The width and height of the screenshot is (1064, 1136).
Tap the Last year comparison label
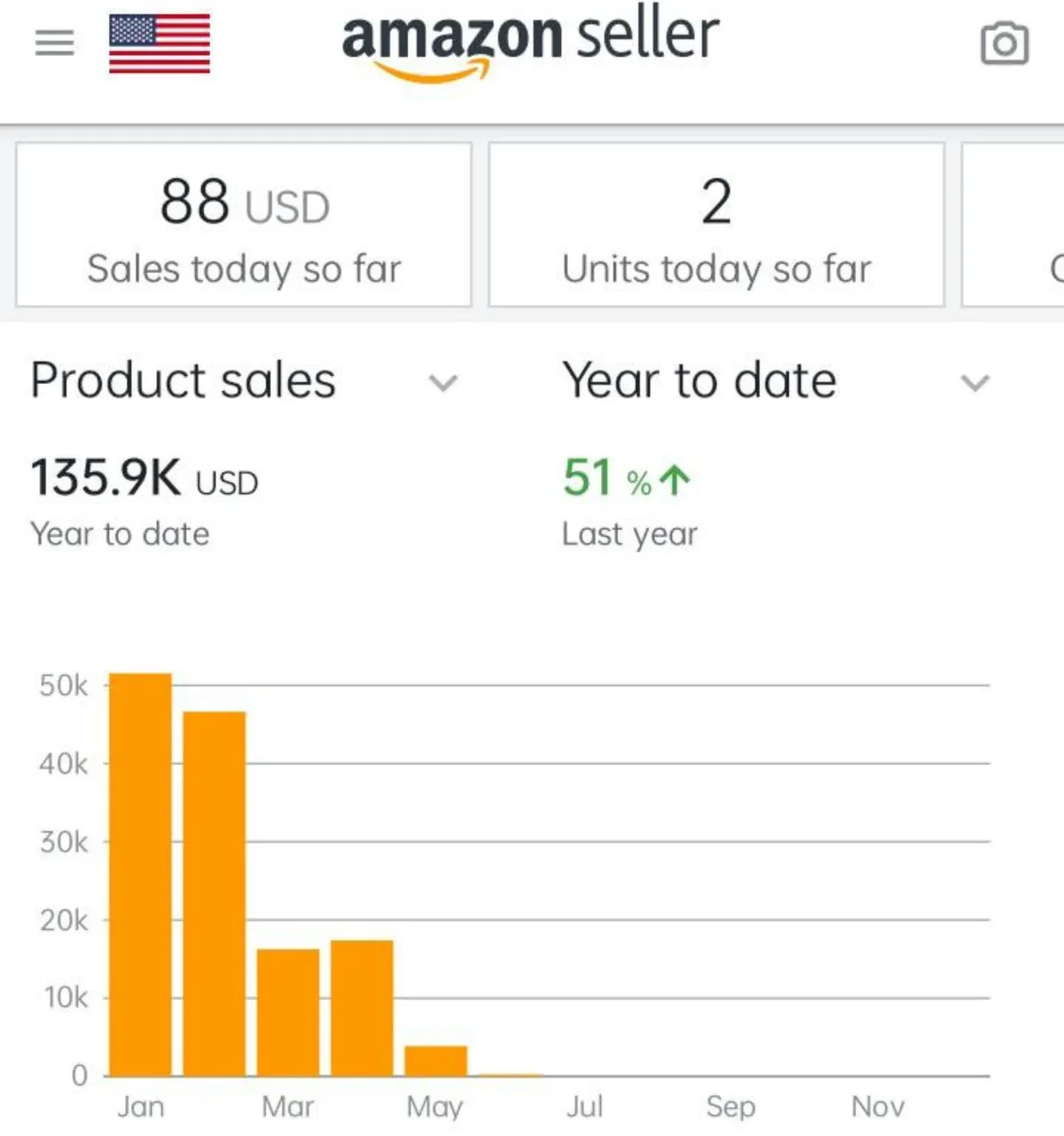tap(630, 534)
